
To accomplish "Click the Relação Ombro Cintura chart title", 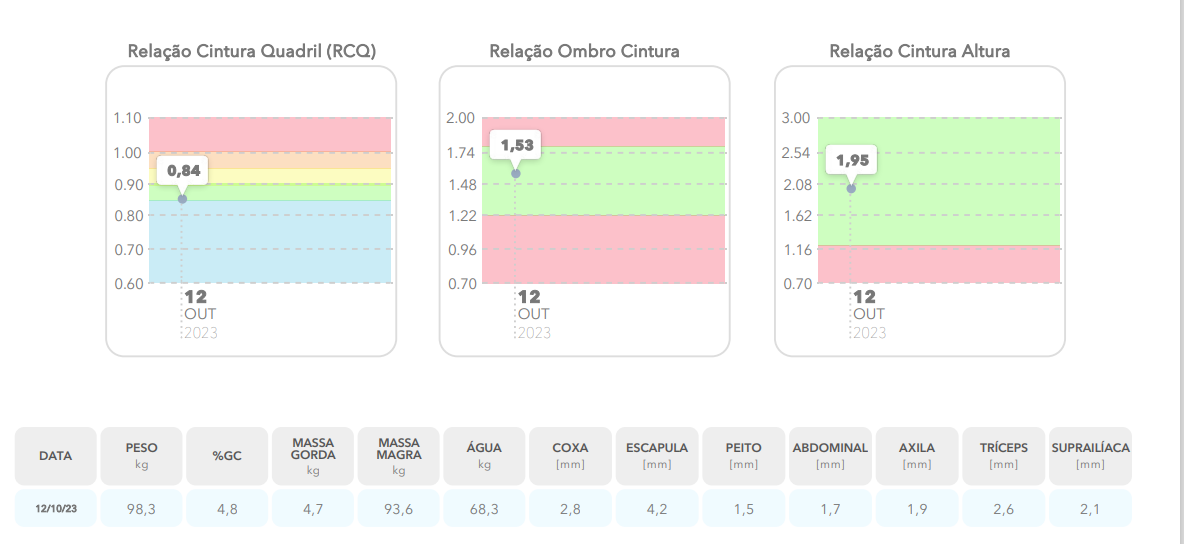I will click(584, 51).
